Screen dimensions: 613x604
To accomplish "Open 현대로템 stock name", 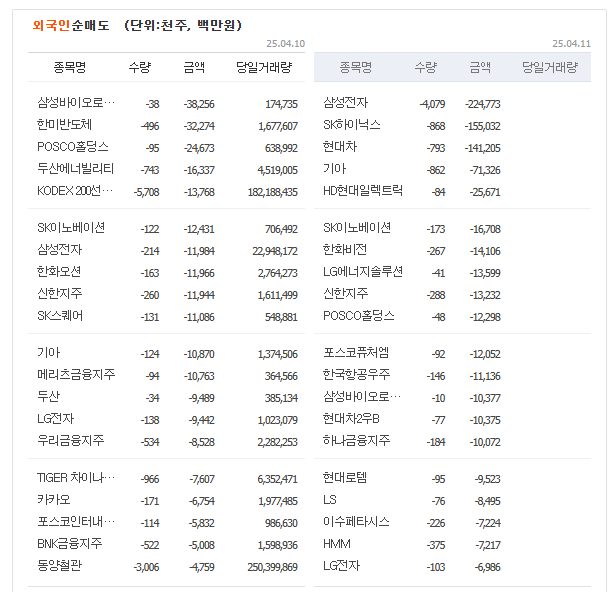I will click(x=345, y=478).
